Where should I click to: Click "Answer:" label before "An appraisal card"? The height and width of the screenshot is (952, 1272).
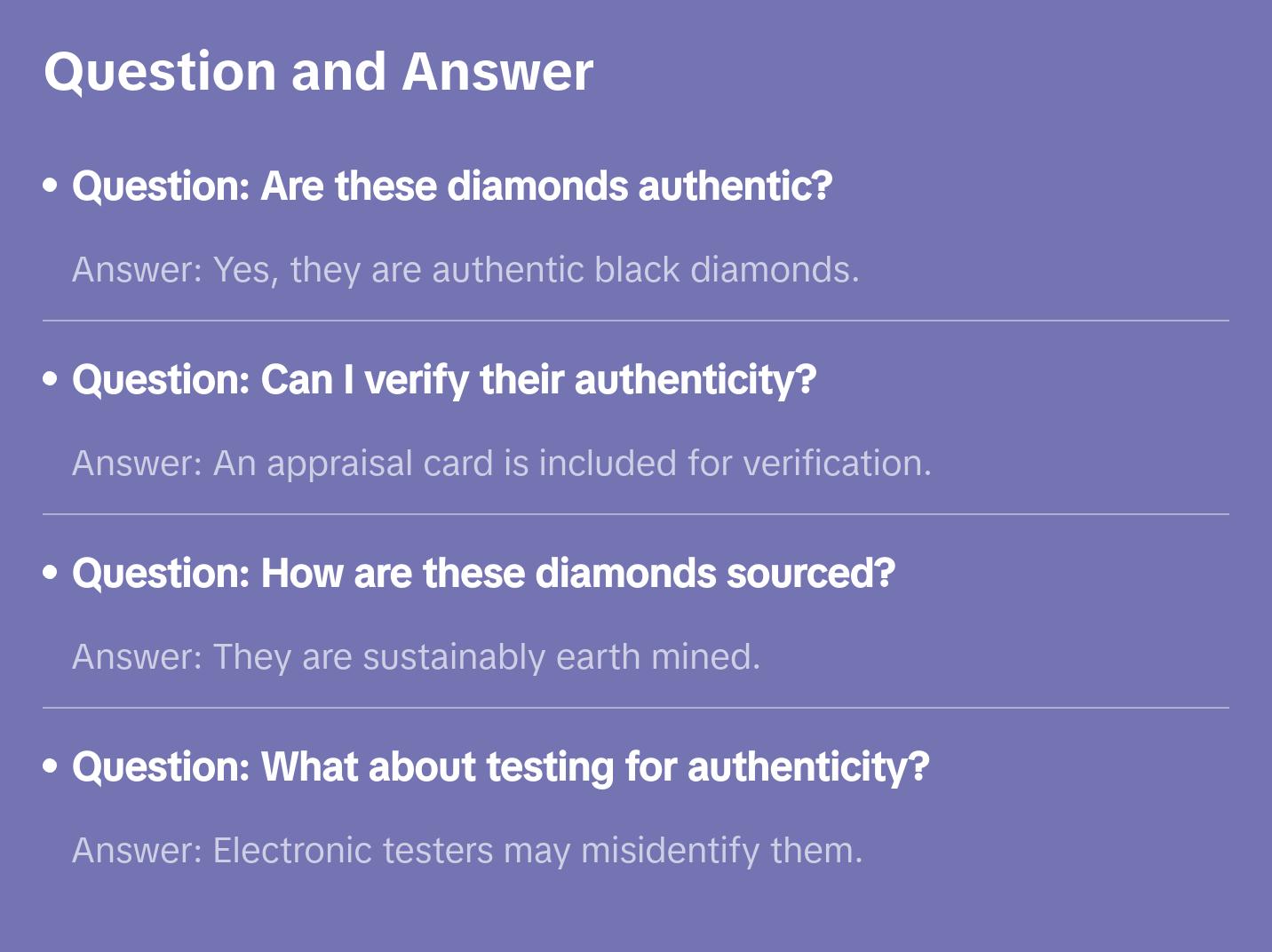coord(138,464)
